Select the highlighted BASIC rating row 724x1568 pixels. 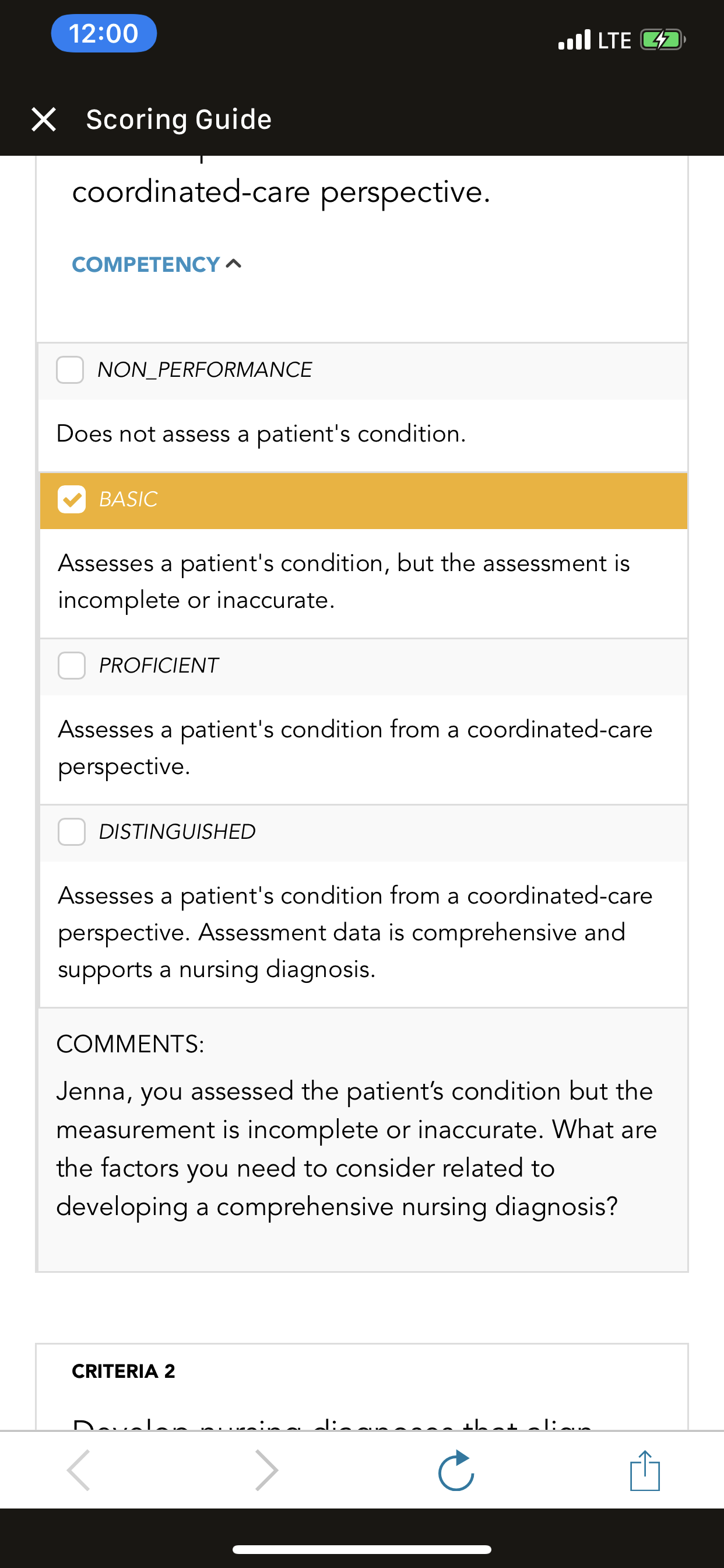[364, 501]
